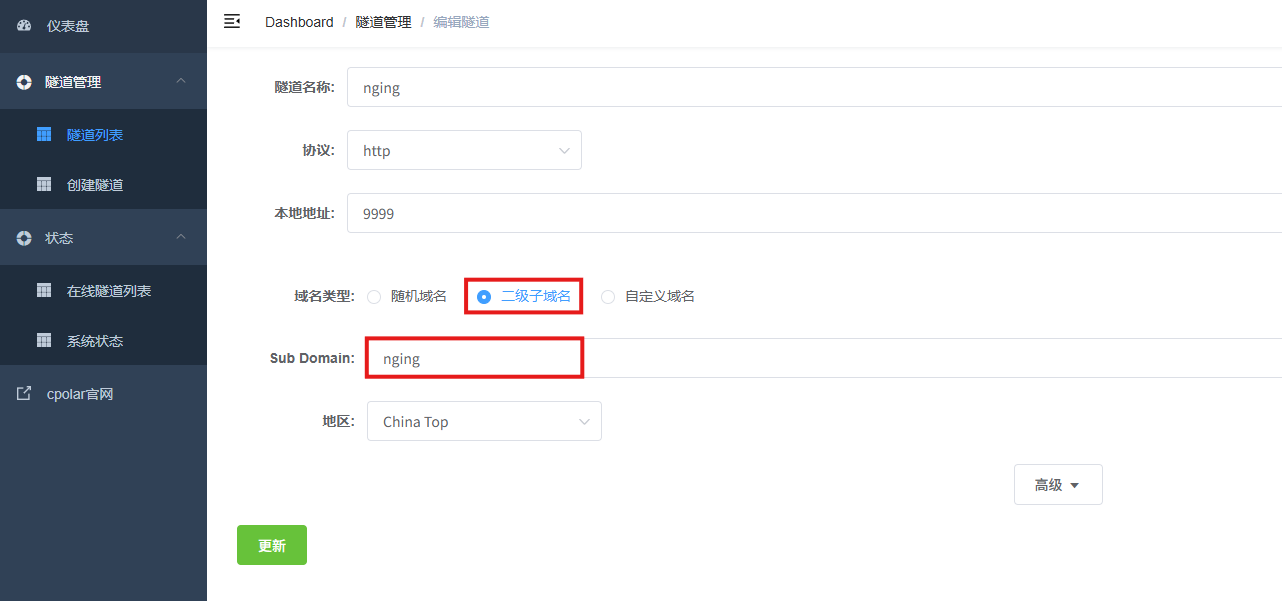Screen dimensions: 1282x601
Task: Click the grid icon beside 创建隧道
Action: 44,185
